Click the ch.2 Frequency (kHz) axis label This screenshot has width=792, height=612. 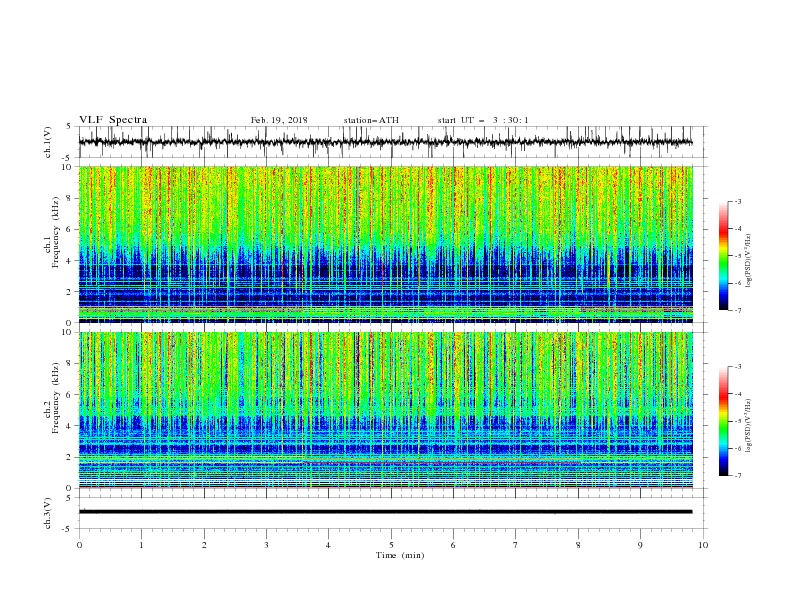pyautogui.click(x=52, y=398)
